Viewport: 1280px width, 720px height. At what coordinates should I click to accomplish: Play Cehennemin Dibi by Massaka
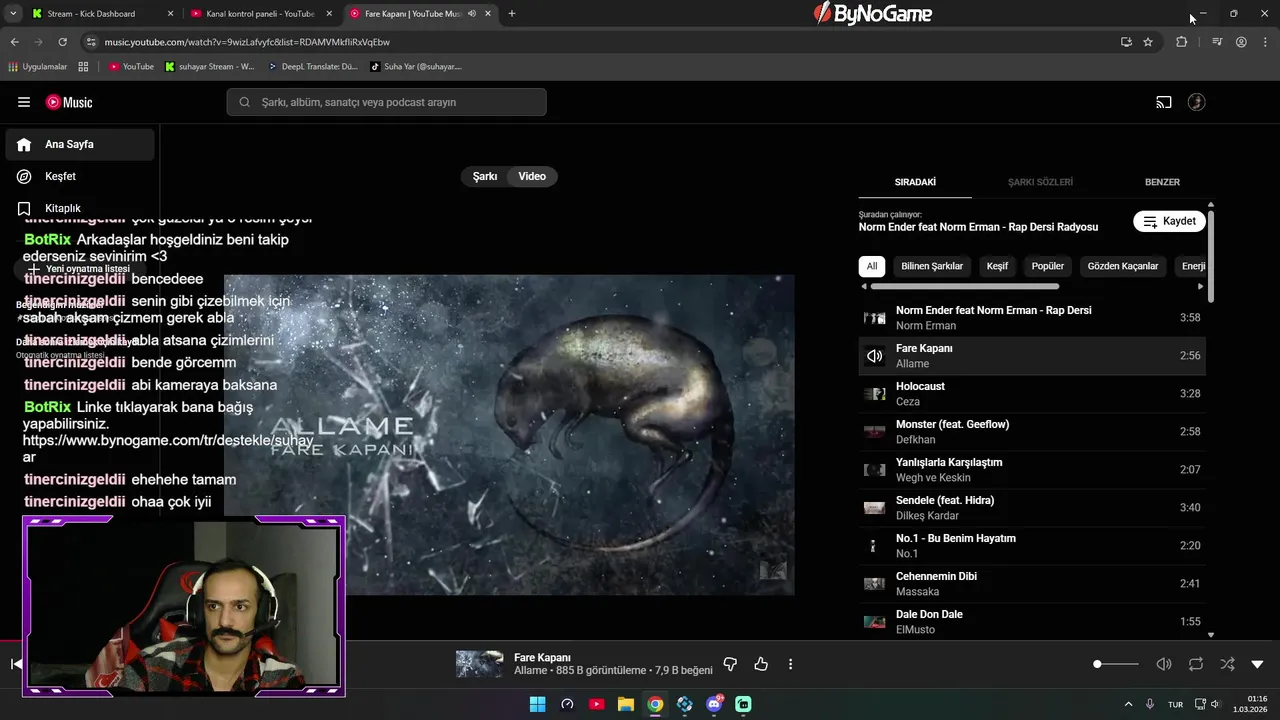(1032, 584)
